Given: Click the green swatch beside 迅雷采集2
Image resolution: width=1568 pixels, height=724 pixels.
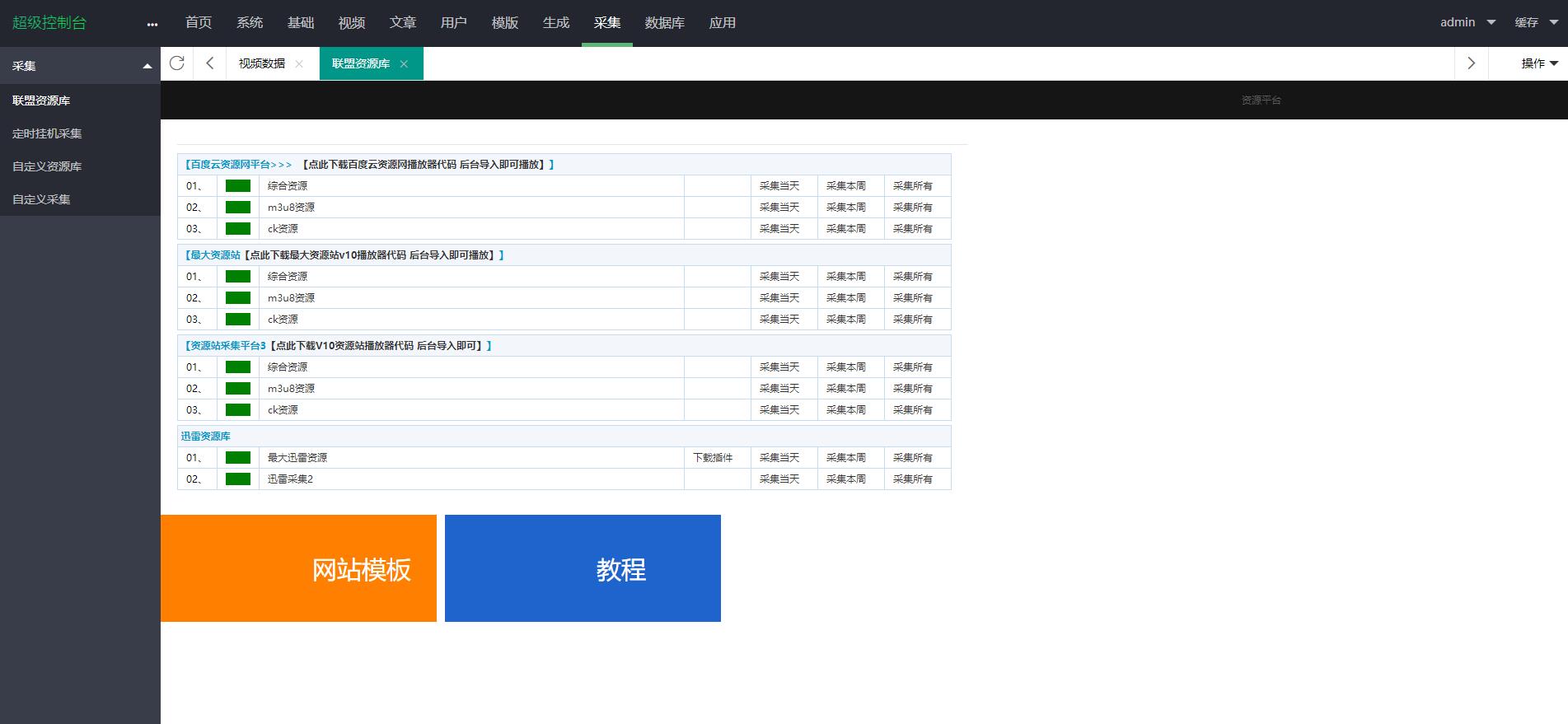Looking at the screenshot, I should pyautogui.click(x=238, y=479).
